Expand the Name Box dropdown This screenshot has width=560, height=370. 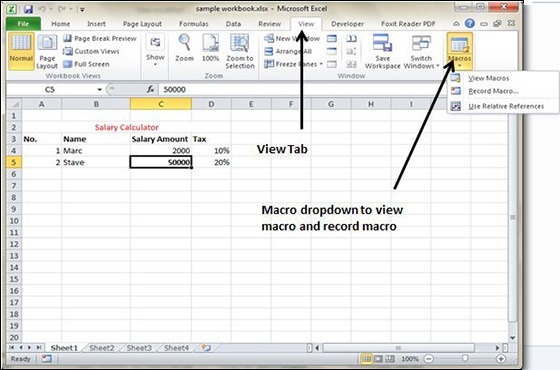tap(100, 90)
